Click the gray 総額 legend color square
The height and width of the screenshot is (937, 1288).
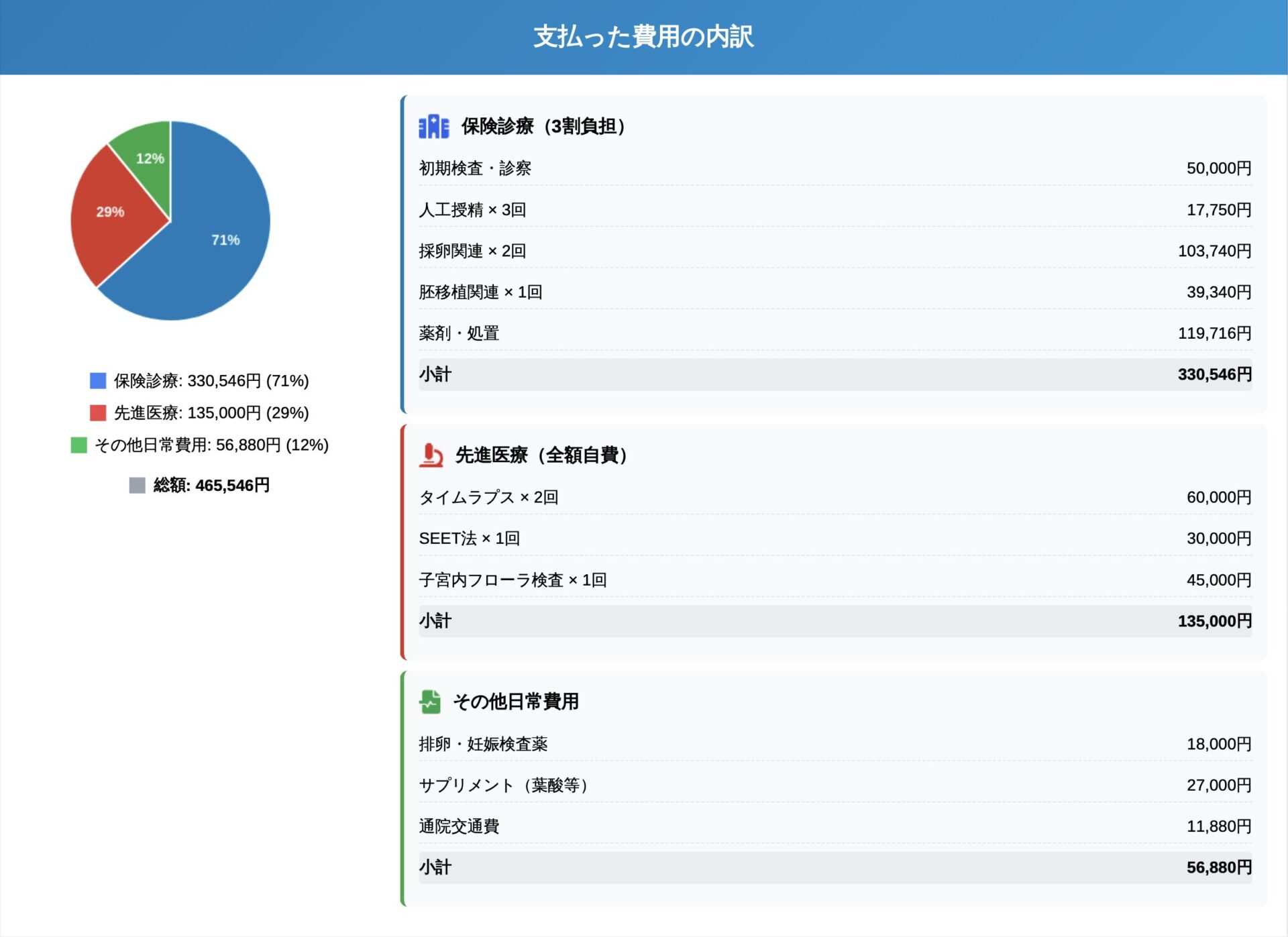pos(137,485)
